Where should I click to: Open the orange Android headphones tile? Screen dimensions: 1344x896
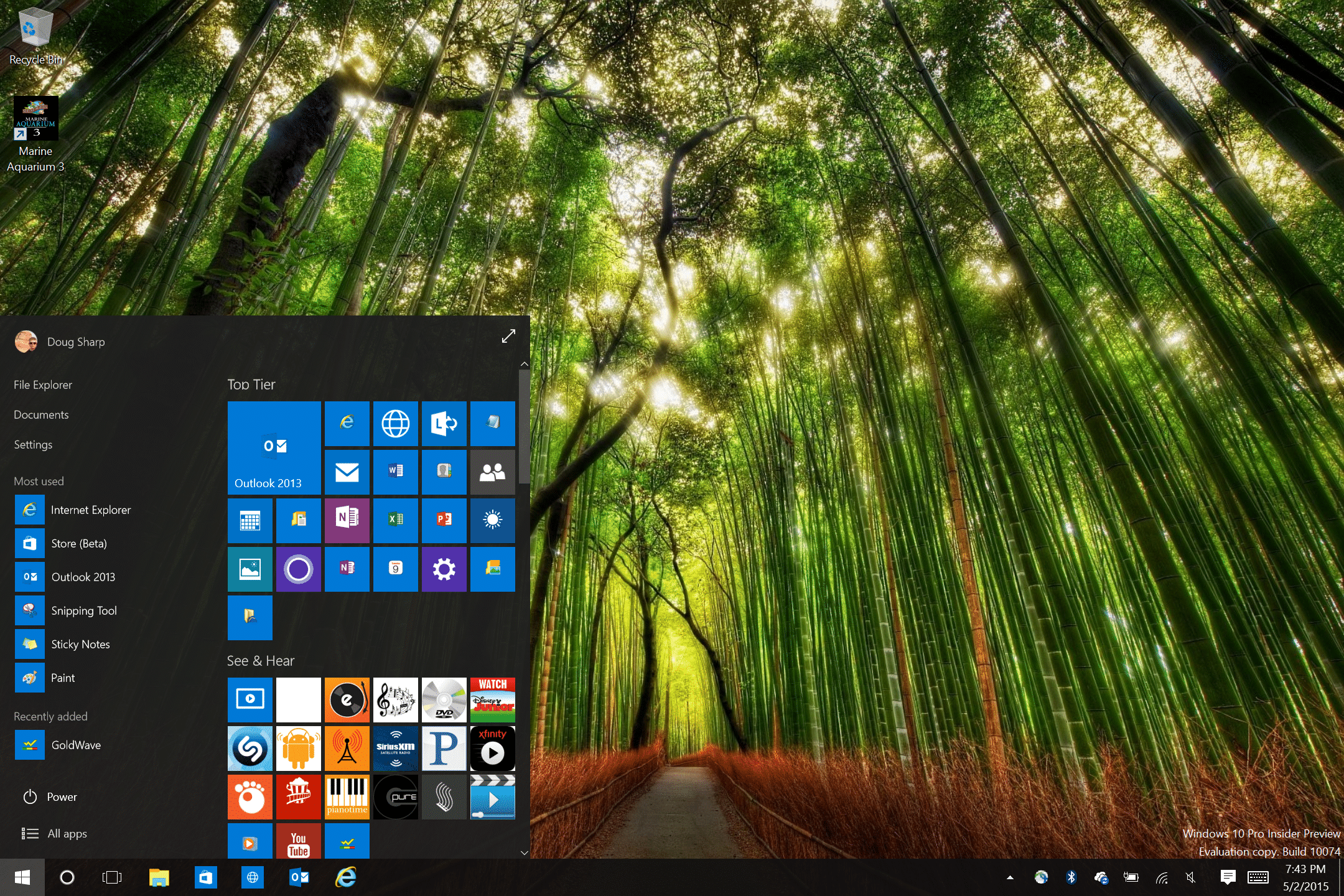pos(298,749)
